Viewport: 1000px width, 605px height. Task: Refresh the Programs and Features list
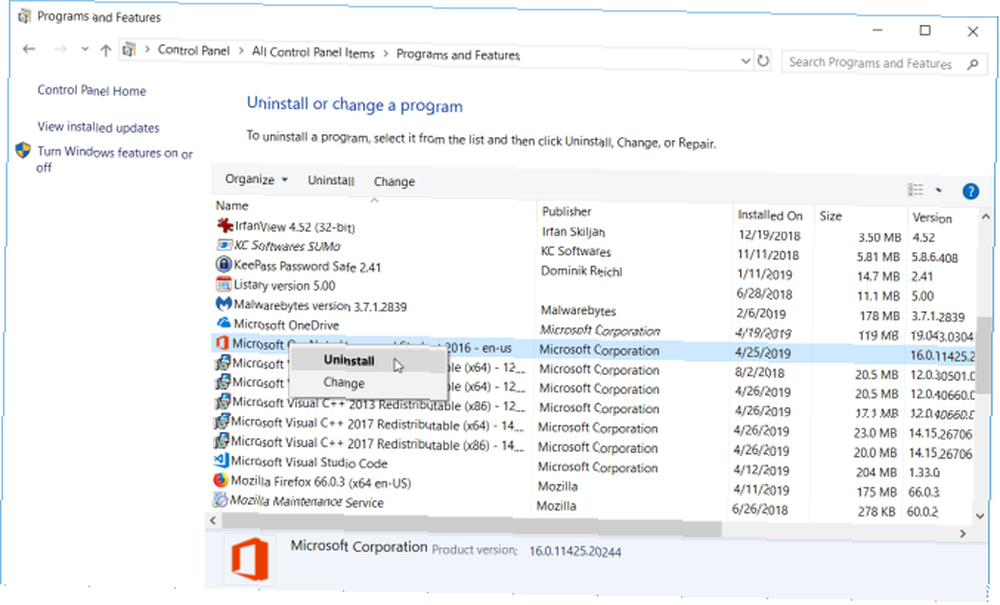[763, 61]
